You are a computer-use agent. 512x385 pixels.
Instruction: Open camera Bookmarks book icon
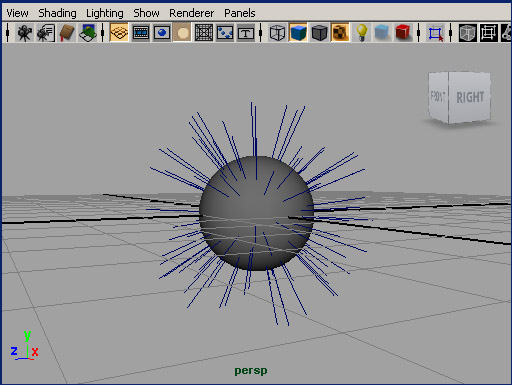click(x=67, y=33)
